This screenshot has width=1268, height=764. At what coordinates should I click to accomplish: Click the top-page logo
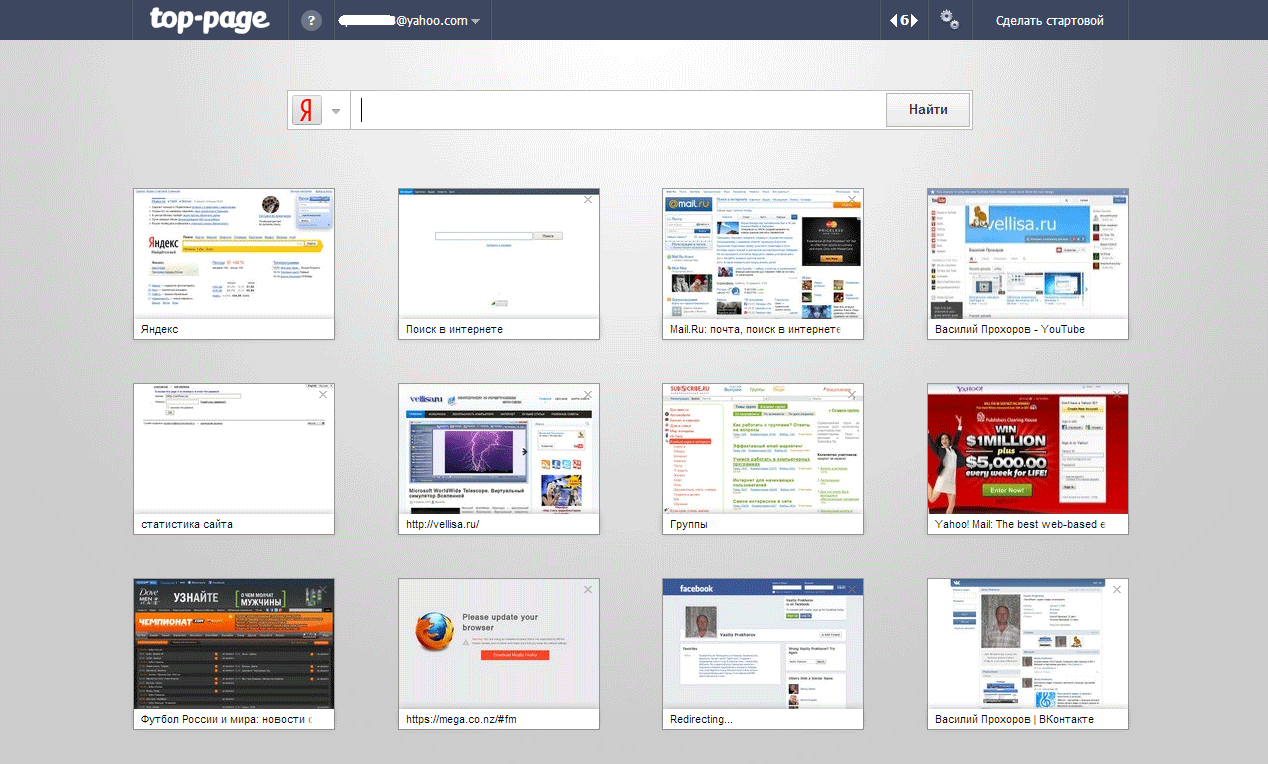[209, 20]
